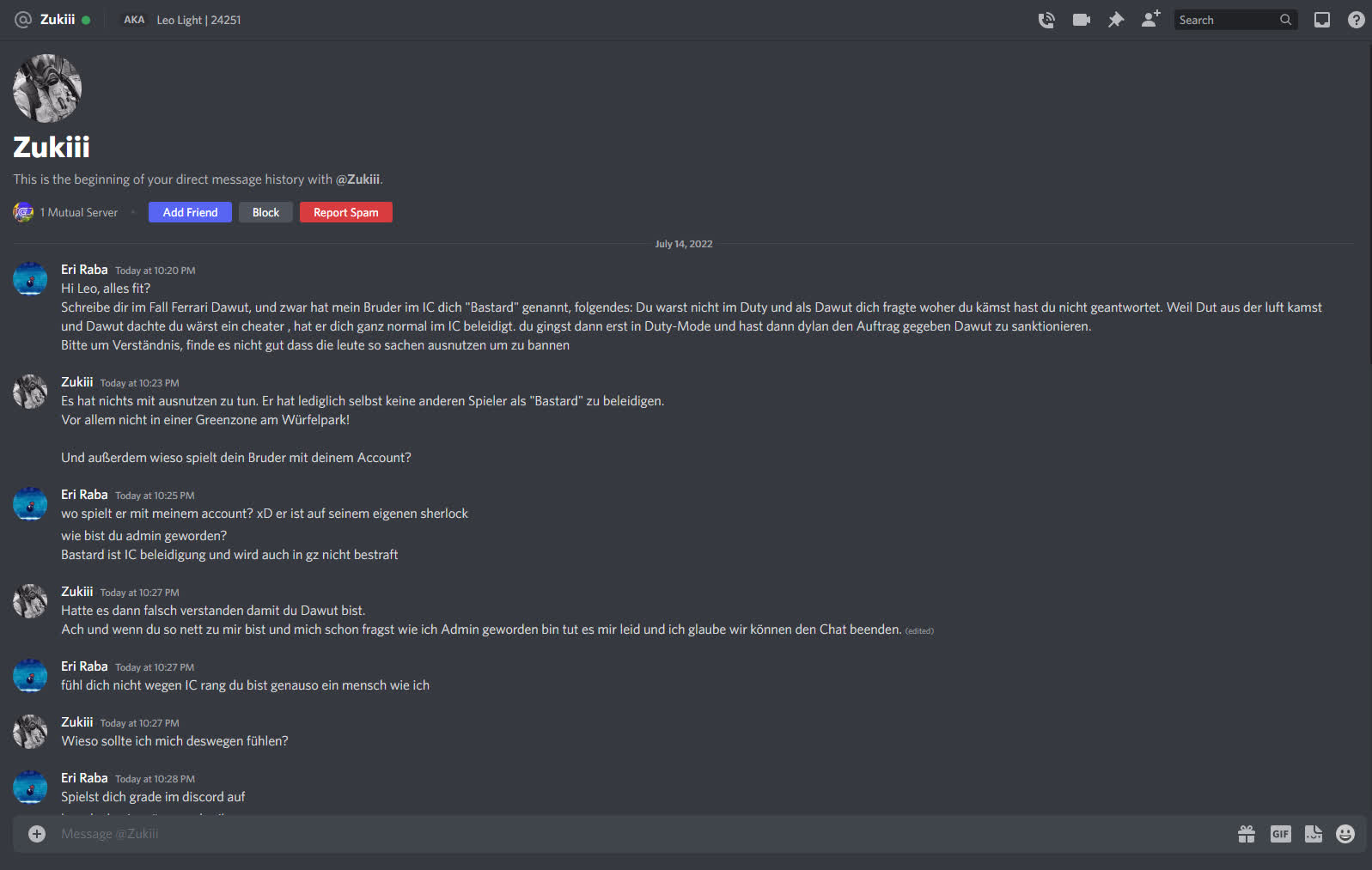Open Zukiii's large profile avatar
This screenshot has height=870, width=1372.
click(47, 88)
